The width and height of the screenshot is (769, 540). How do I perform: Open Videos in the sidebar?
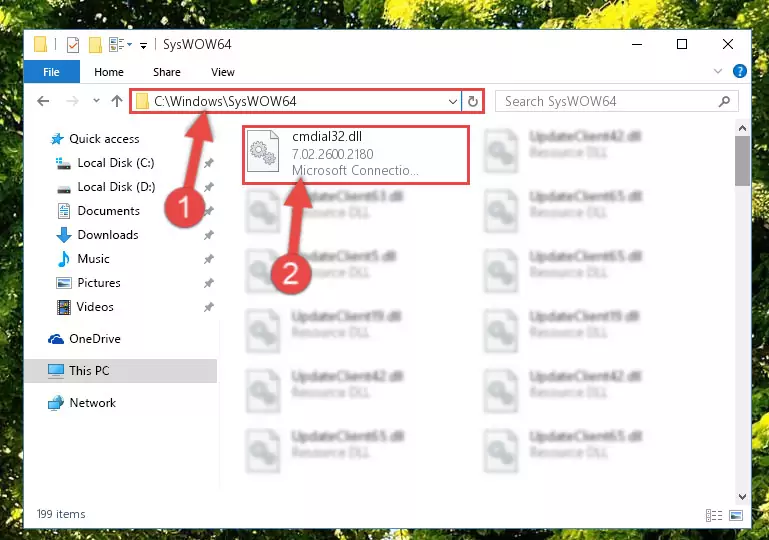[95, 307]
